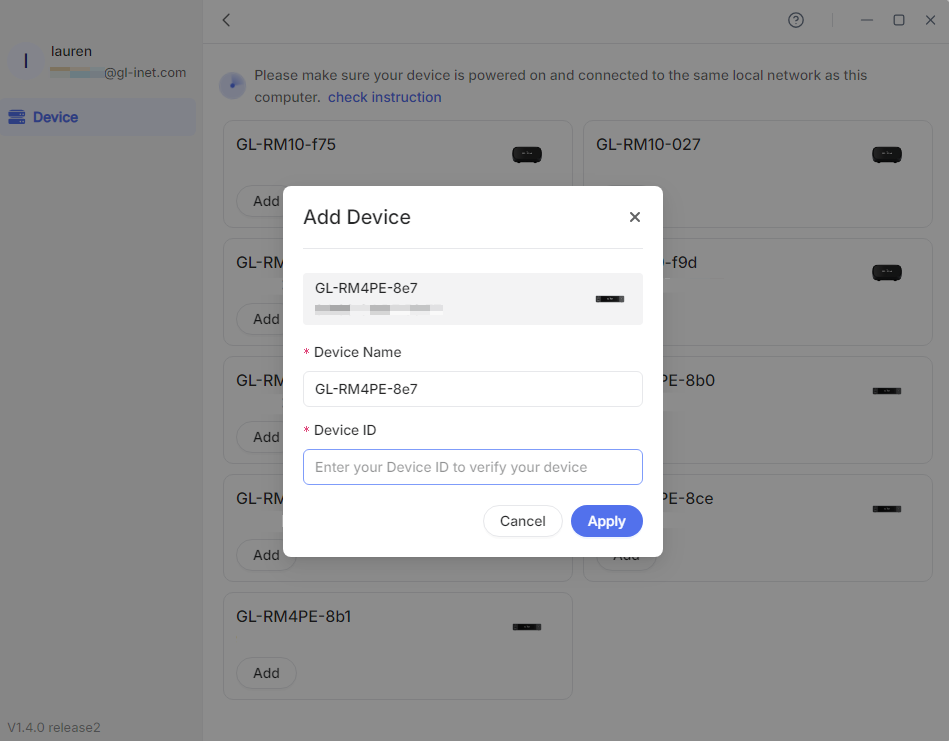The width and height of the screenshot is (949, 741).
Task: Go back using the back arrow
Action: (226, 20)
